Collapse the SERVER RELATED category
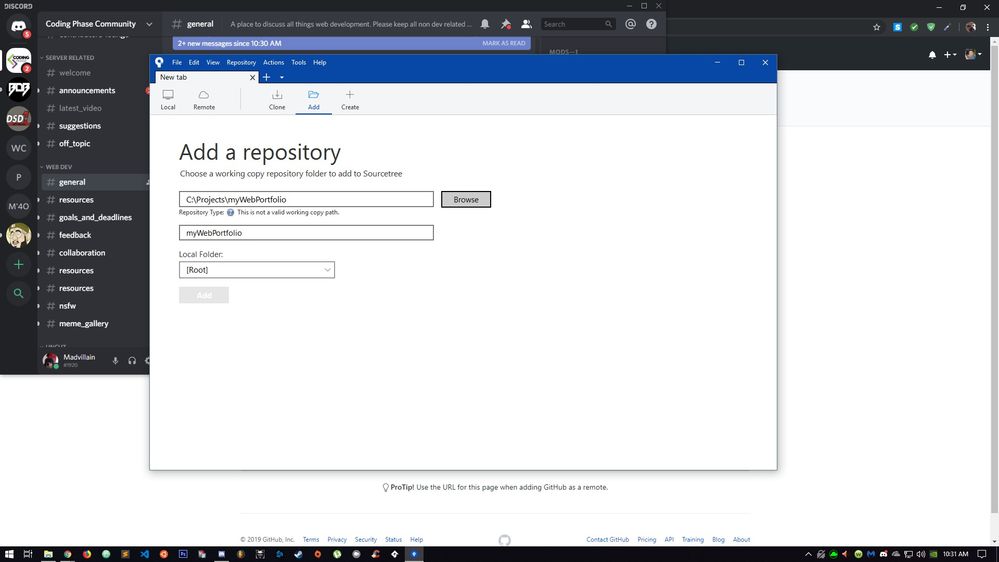999x562 pixels. tap(69, 57)
